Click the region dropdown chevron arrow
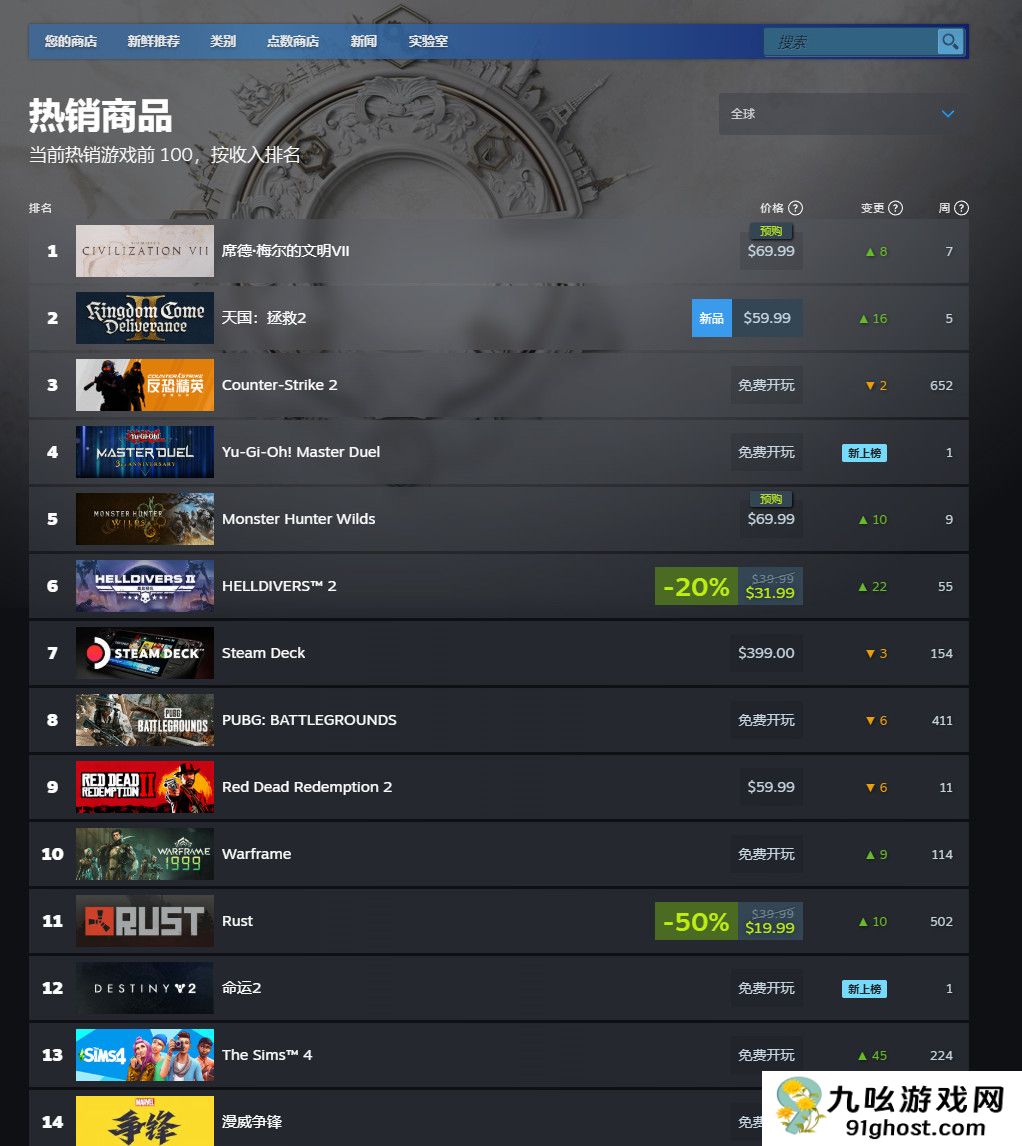 (947, 114)
